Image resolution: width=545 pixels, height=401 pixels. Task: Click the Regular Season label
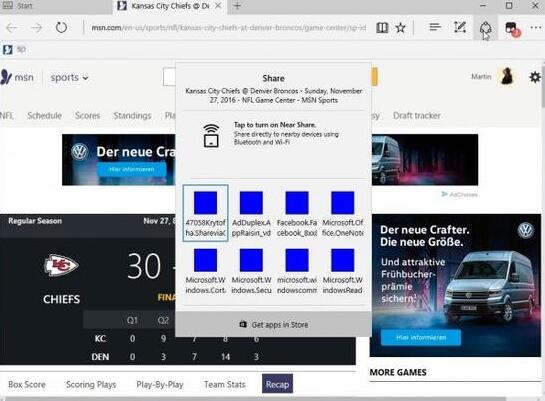click(35, 221)
